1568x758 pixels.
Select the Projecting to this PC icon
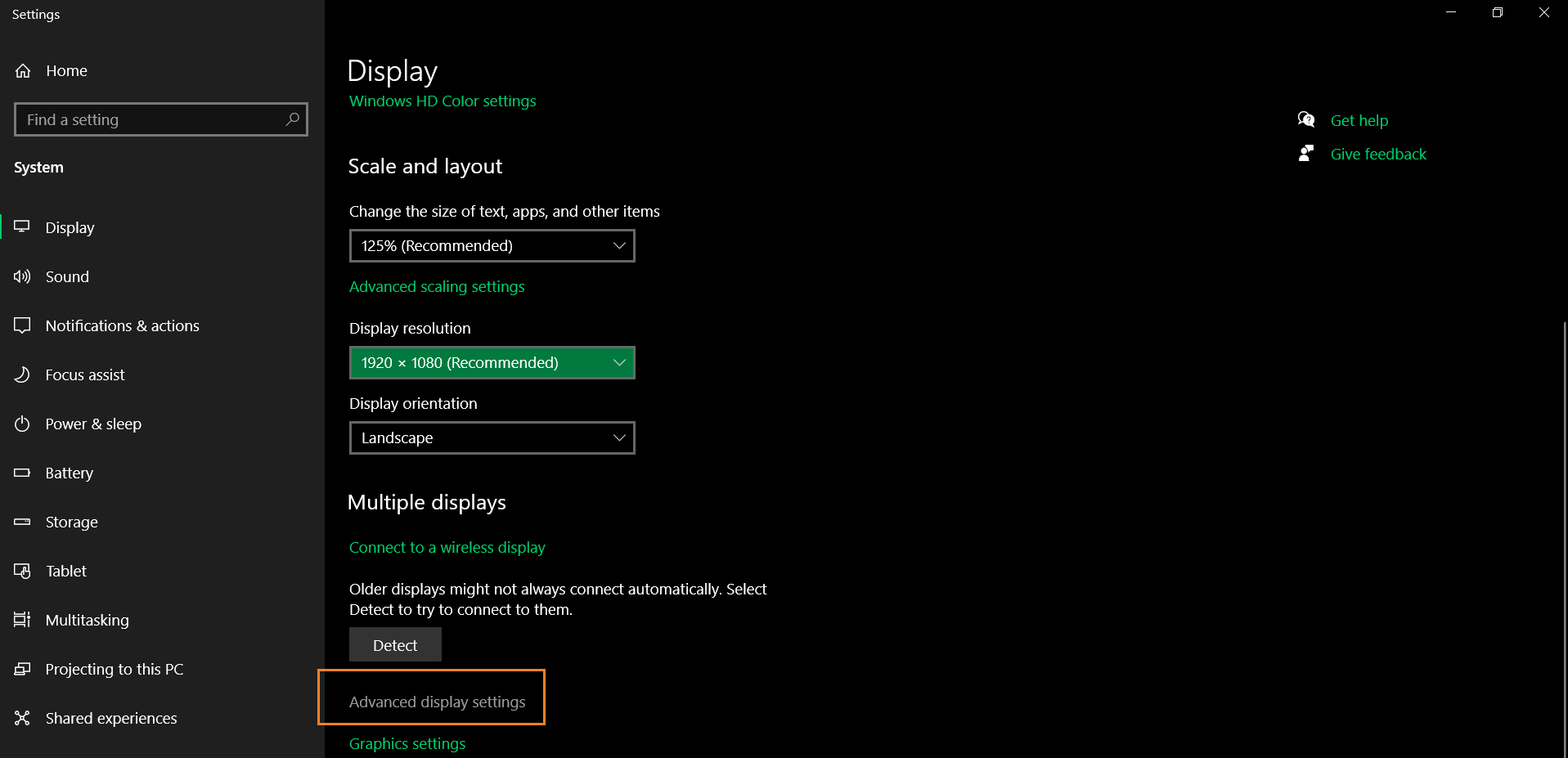(21, 669)
